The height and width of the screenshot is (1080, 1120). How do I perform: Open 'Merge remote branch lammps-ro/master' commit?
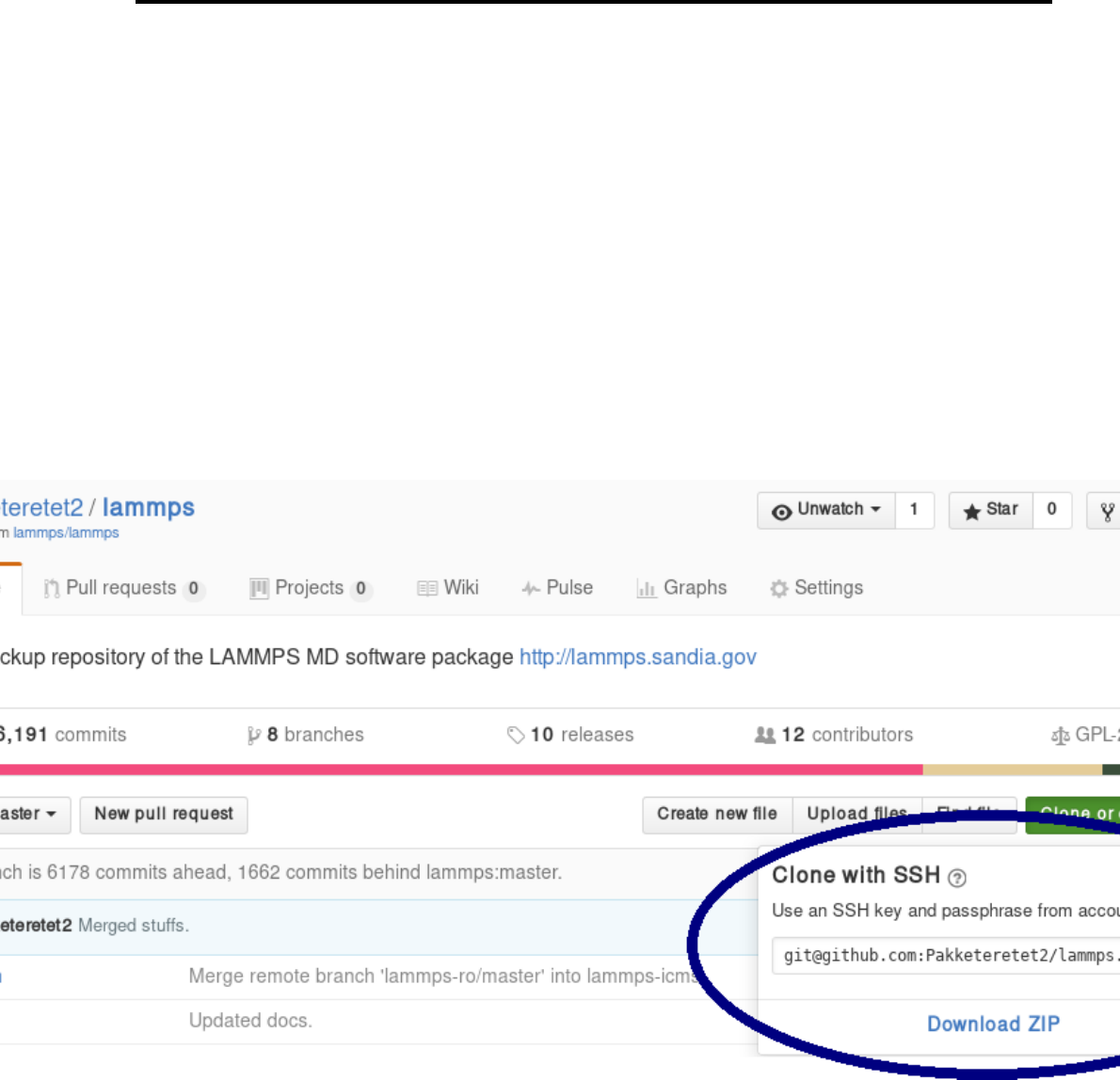point(443,976)
